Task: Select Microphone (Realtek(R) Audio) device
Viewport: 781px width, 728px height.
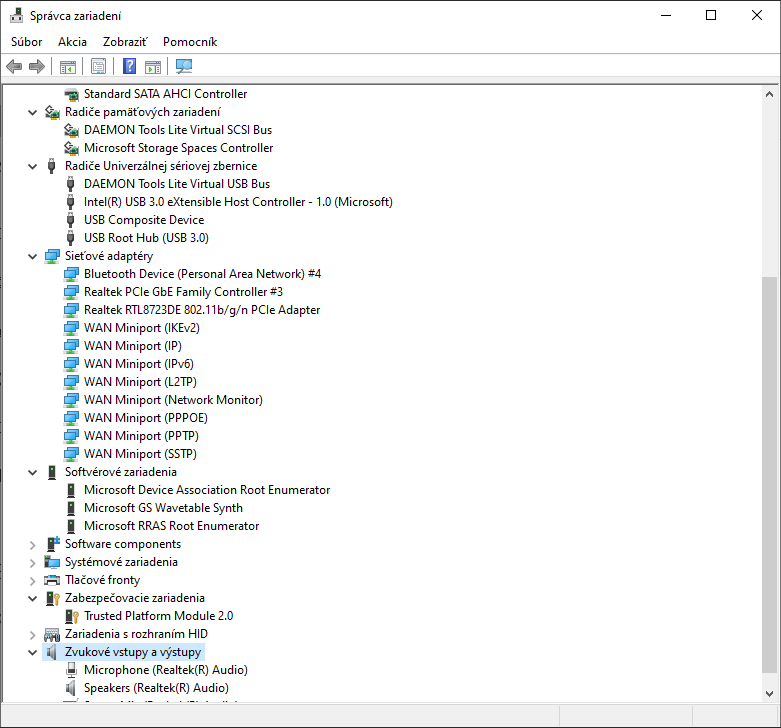Action: [x=165, y=670]
